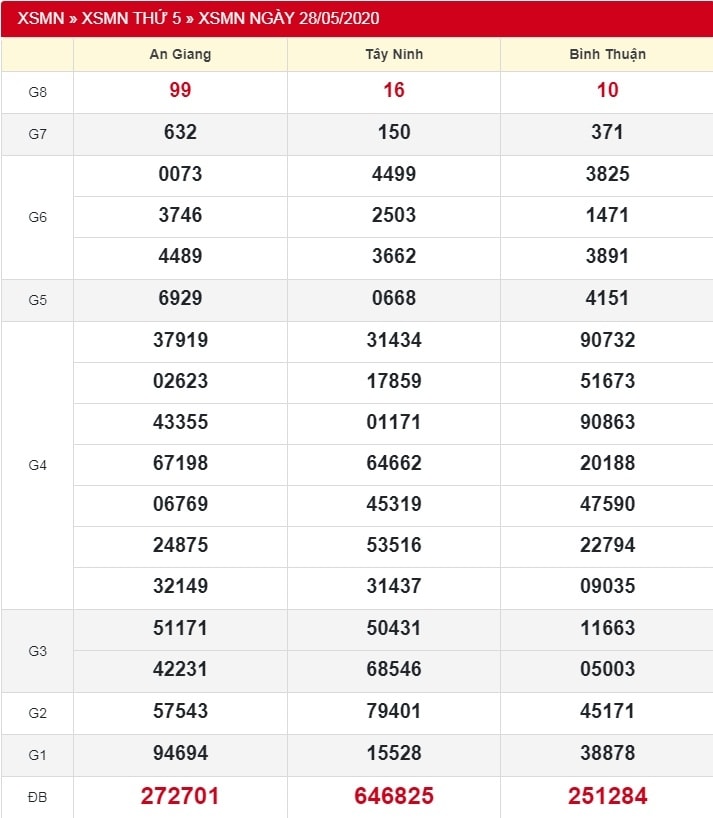Image resolution: width=713 pixels, height=818 pixels.
Task: Click XSMN NGÀY 28/05/2020 header link
Action: tap(289, 18)
